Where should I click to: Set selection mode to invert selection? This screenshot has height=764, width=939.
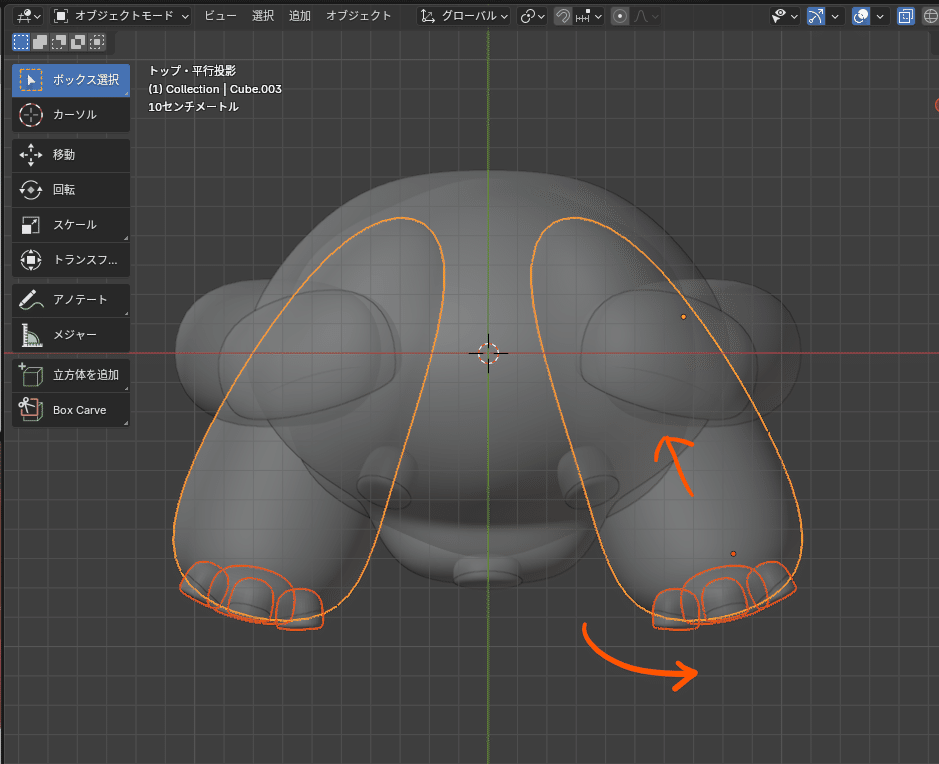click(78, 42)
